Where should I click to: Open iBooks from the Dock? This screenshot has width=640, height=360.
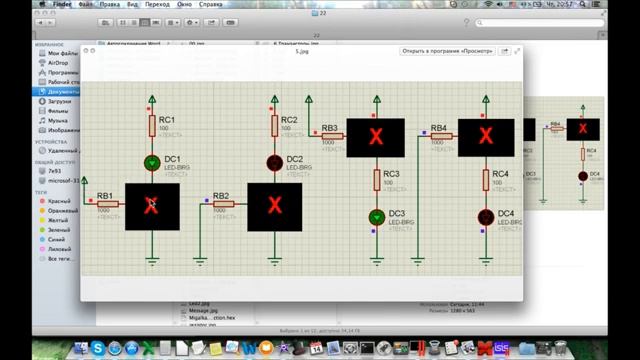pyautogui.click(x=266, y=348)
